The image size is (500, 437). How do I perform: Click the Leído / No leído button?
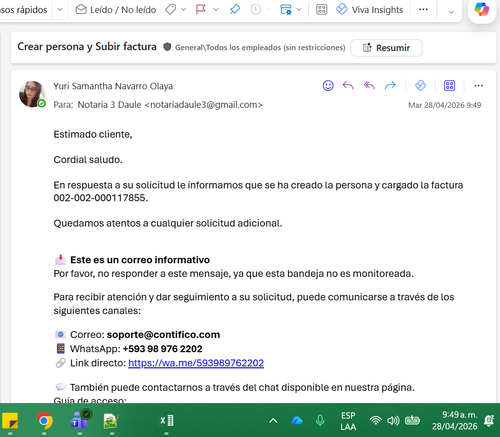tap(116, 10)
